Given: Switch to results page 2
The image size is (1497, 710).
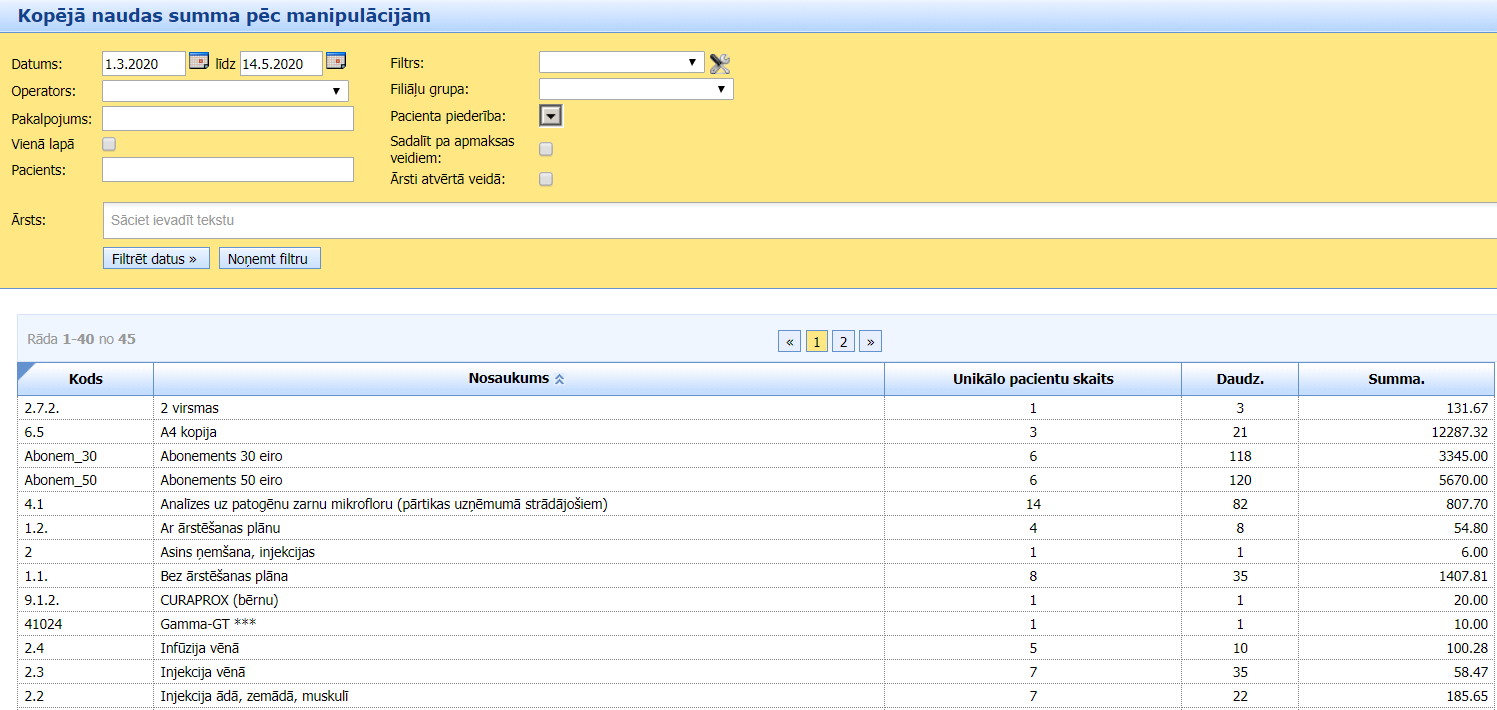Looking at the screenshot, I should point(843,342).
